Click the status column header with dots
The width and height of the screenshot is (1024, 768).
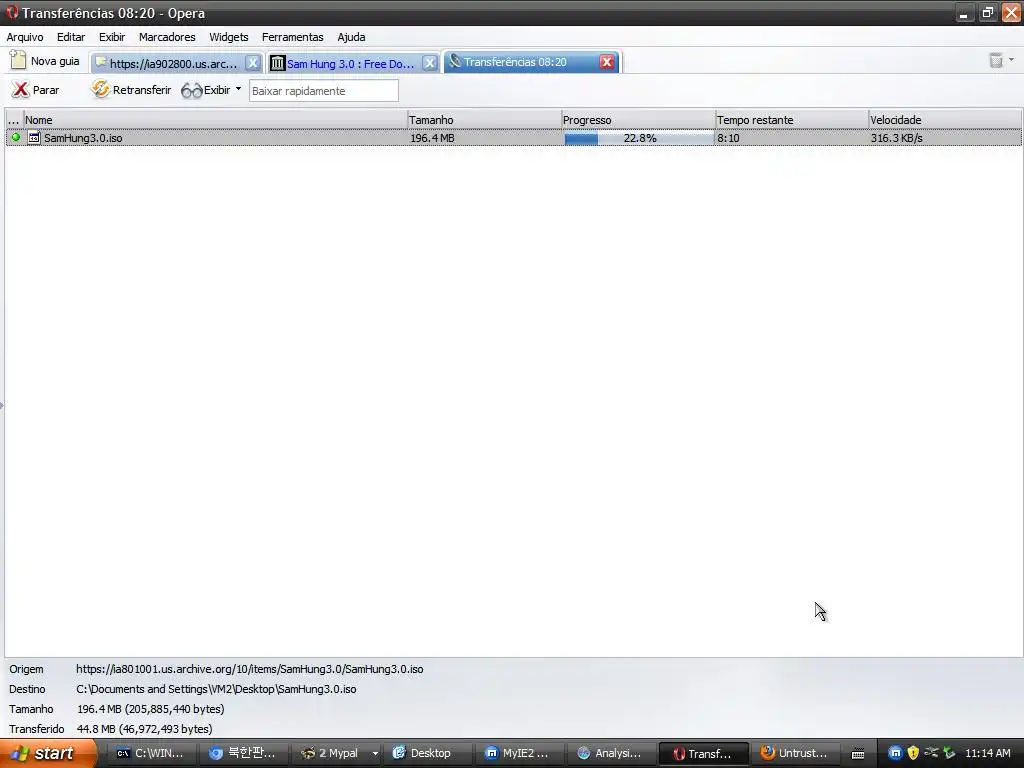click(x=14, y=120)
